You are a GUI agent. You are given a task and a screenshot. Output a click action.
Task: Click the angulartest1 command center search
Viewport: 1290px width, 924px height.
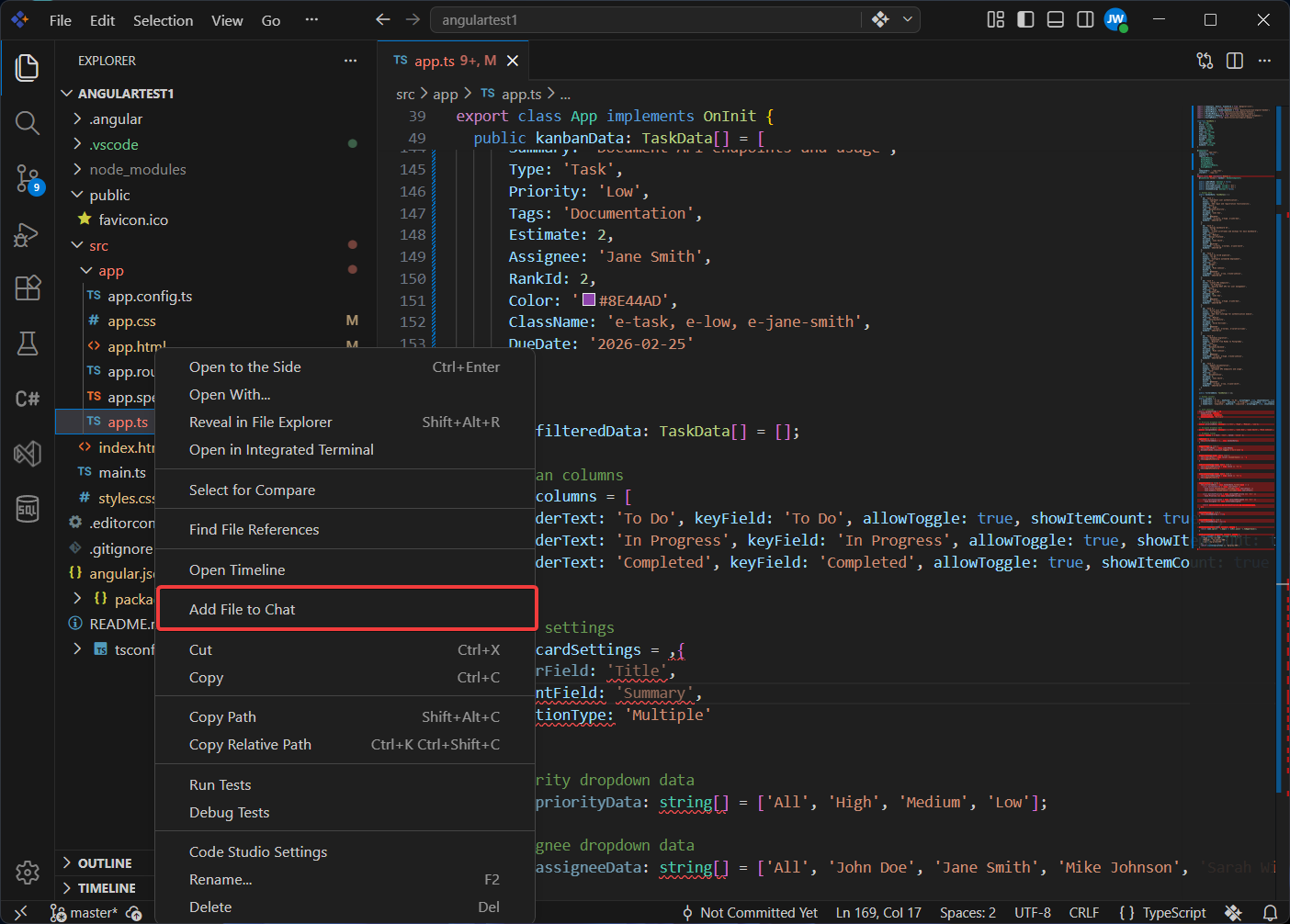pyautogui.click(x=648, y=19)
